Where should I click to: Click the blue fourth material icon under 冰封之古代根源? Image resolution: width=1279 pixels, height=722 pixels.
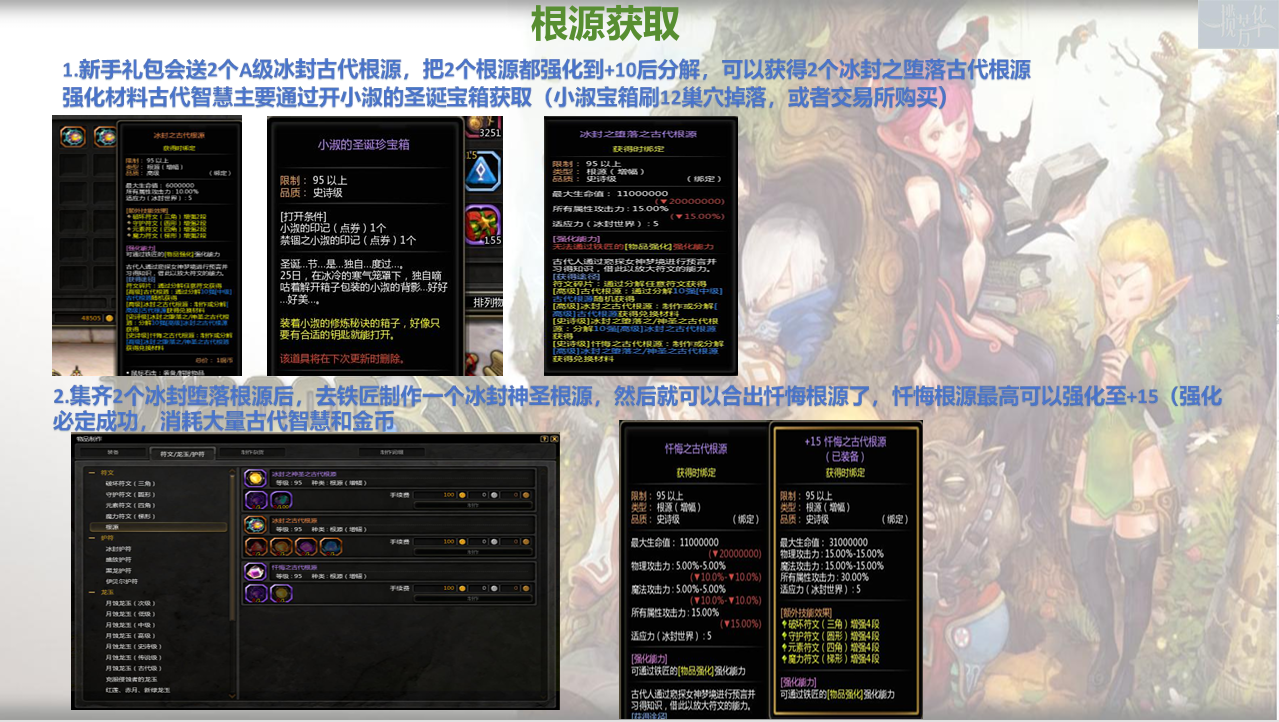(331, 547)
